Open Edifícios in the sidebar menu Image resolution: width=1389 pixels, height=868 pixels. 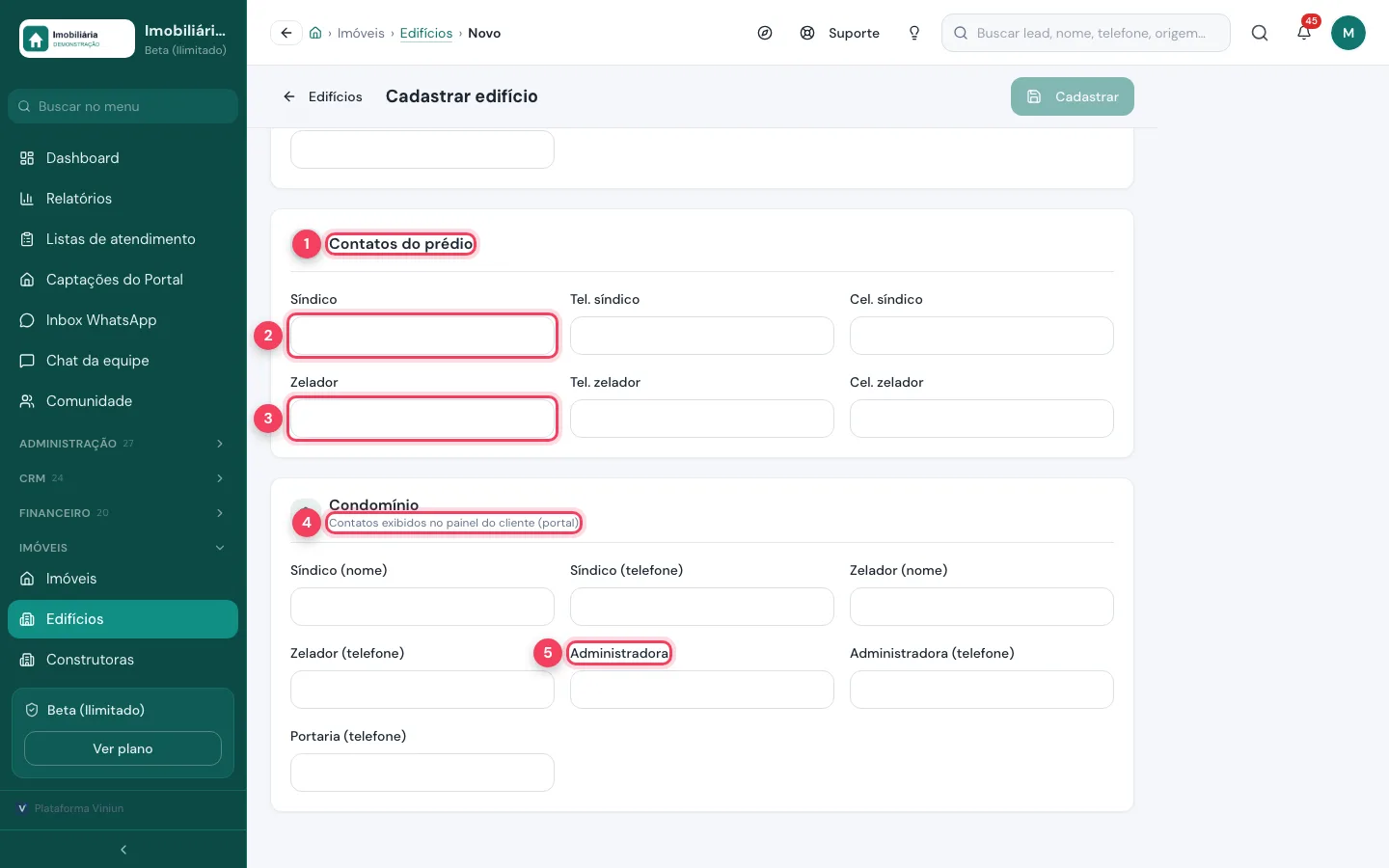(x=123, y=619)
